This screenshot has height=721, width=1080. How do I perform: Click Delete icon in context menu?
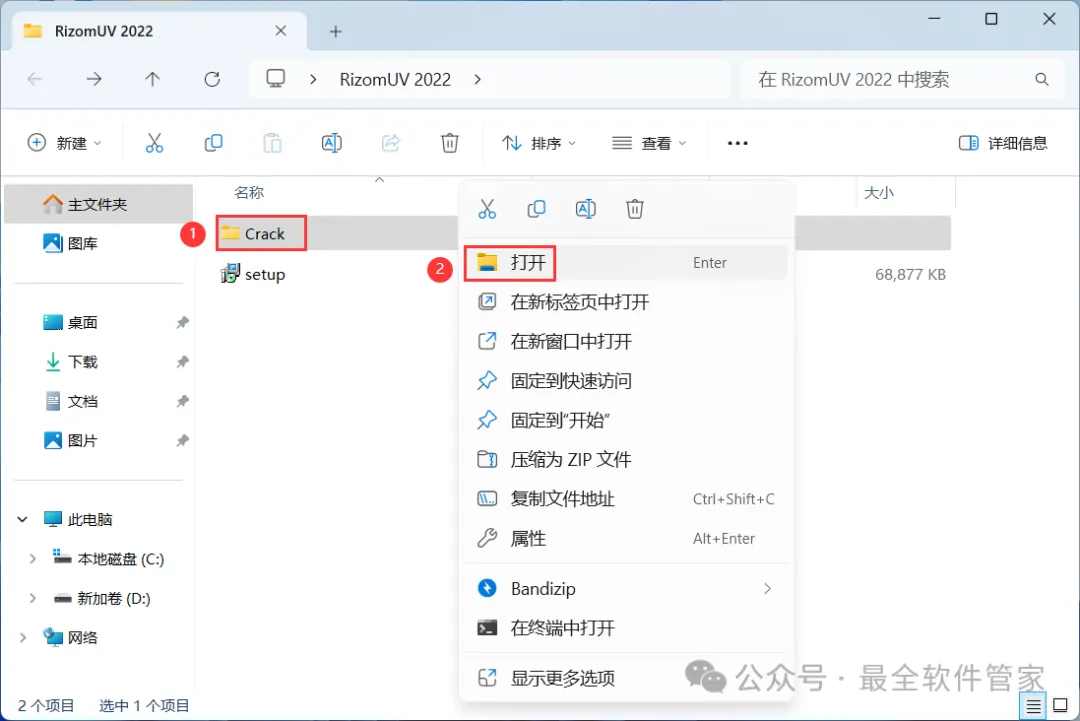tap(635, 209)
